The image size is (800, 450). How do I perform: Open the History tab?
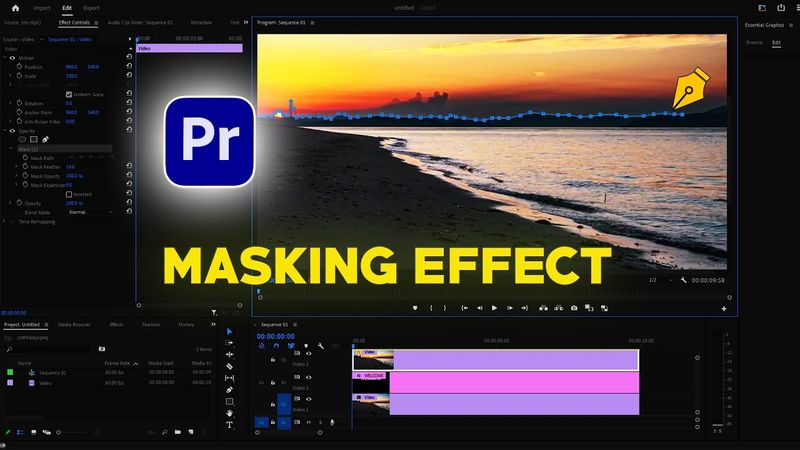coord(186,324)
